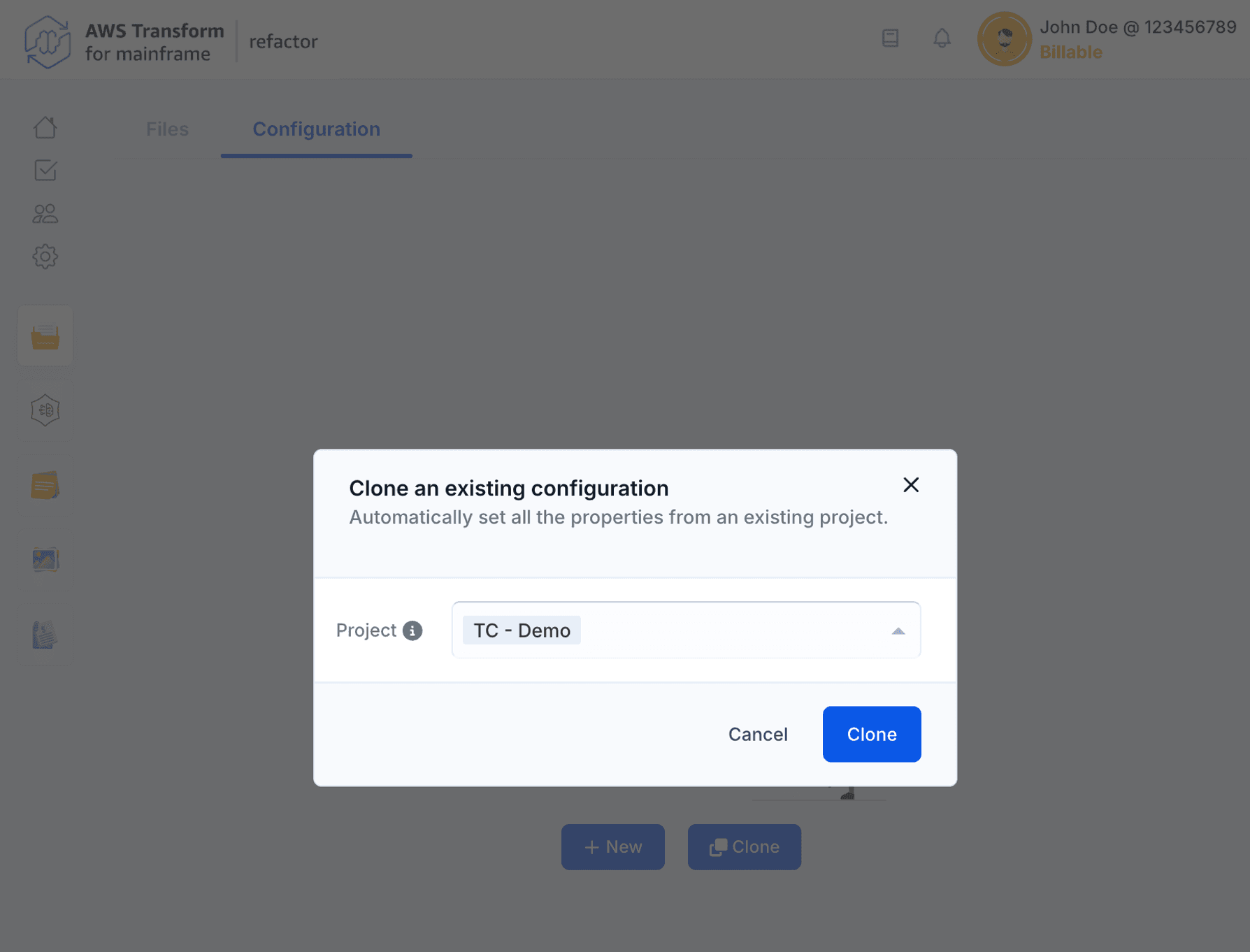Open the documentation book icon in header
The image size is (1250, 952).
coord(890,38)
